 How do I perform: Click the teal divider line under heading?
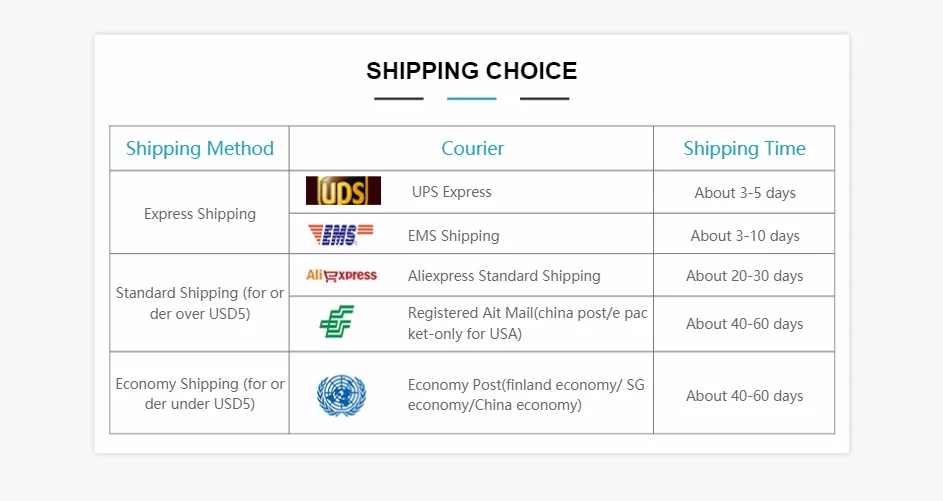(472, 99)
